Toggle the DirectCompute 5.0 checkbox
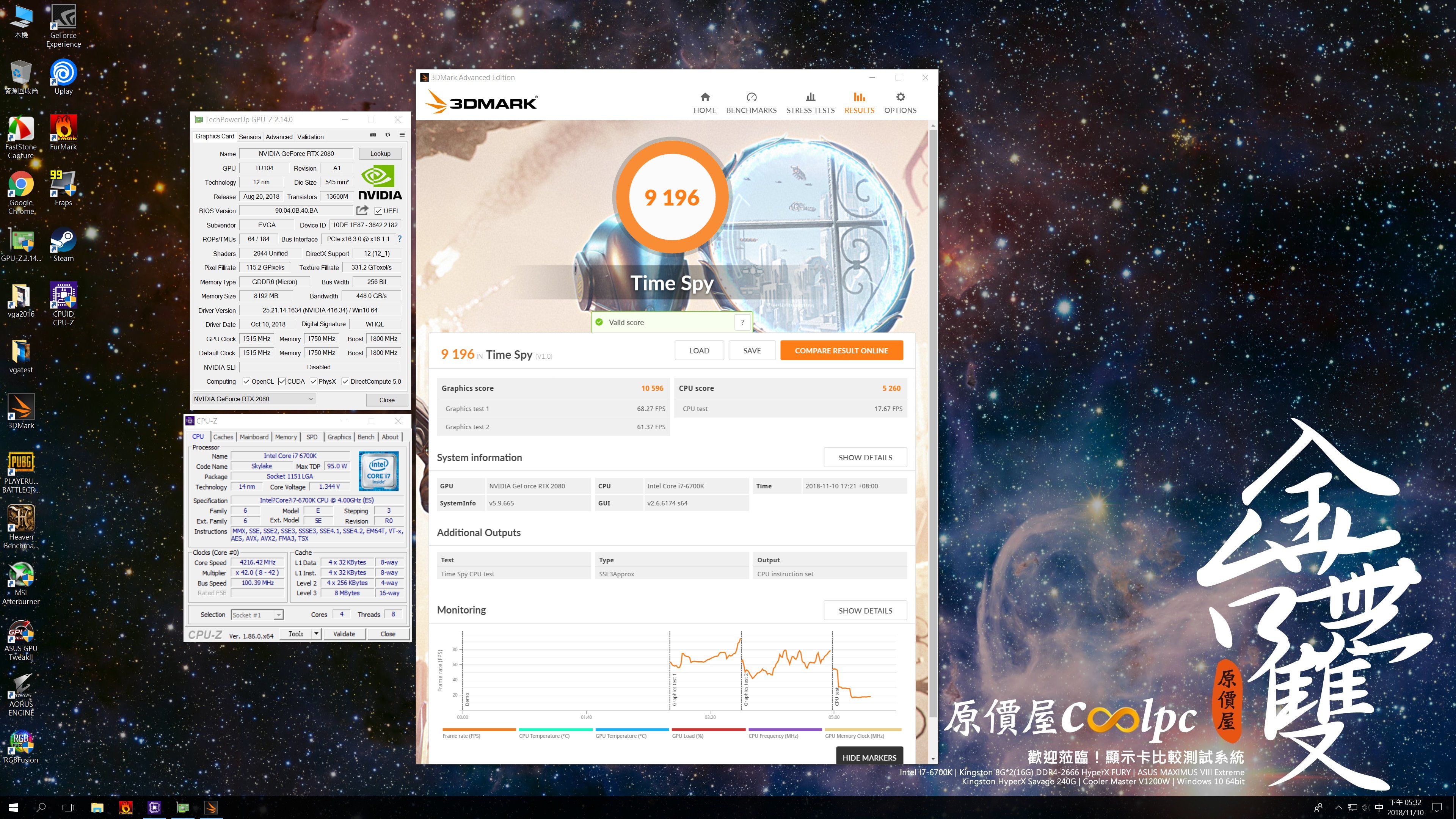Viewport: 1456px width, 819px height. (x=345, y=381)
